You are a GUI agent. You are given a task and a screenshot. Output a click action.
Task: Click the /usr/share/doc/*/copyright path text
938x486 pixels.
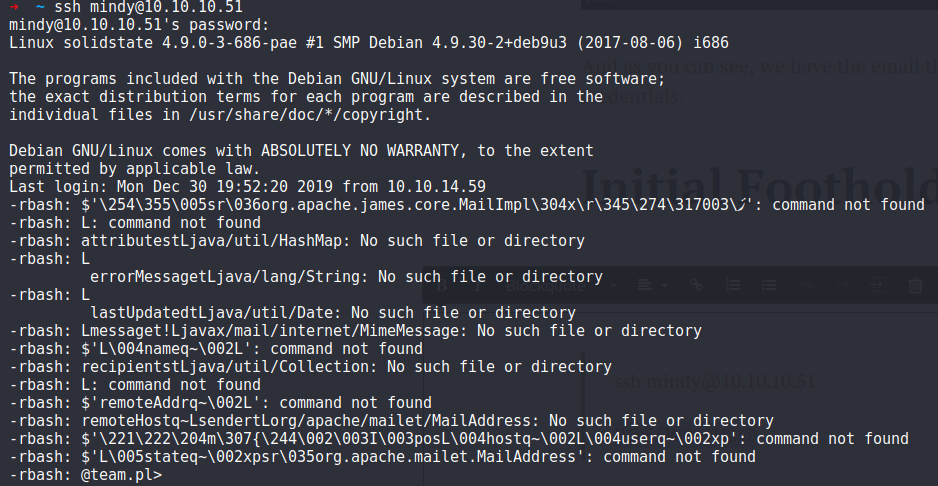pyautogui.click(x=309, y=115)
